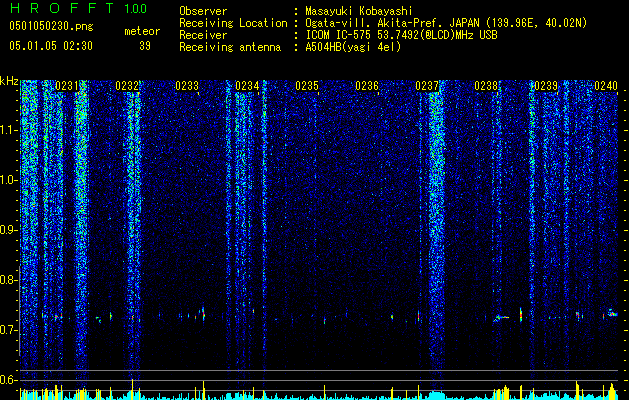Click observer name Masayuki Kobayashi
Viewport: 629px width, 400px height.
[x=359, y=12]
